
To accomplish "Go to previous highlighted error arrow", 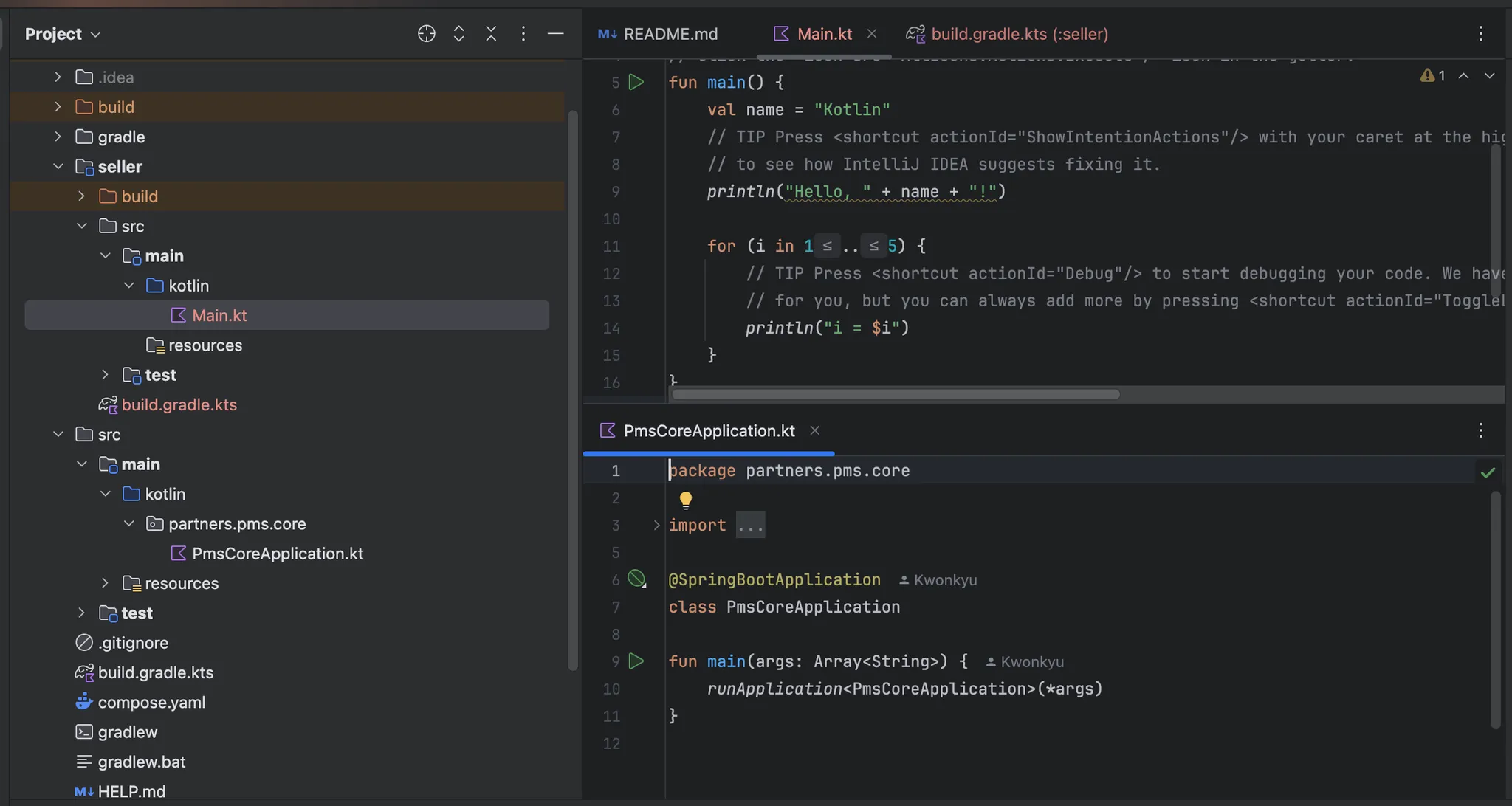I will tap(1463, 76).
